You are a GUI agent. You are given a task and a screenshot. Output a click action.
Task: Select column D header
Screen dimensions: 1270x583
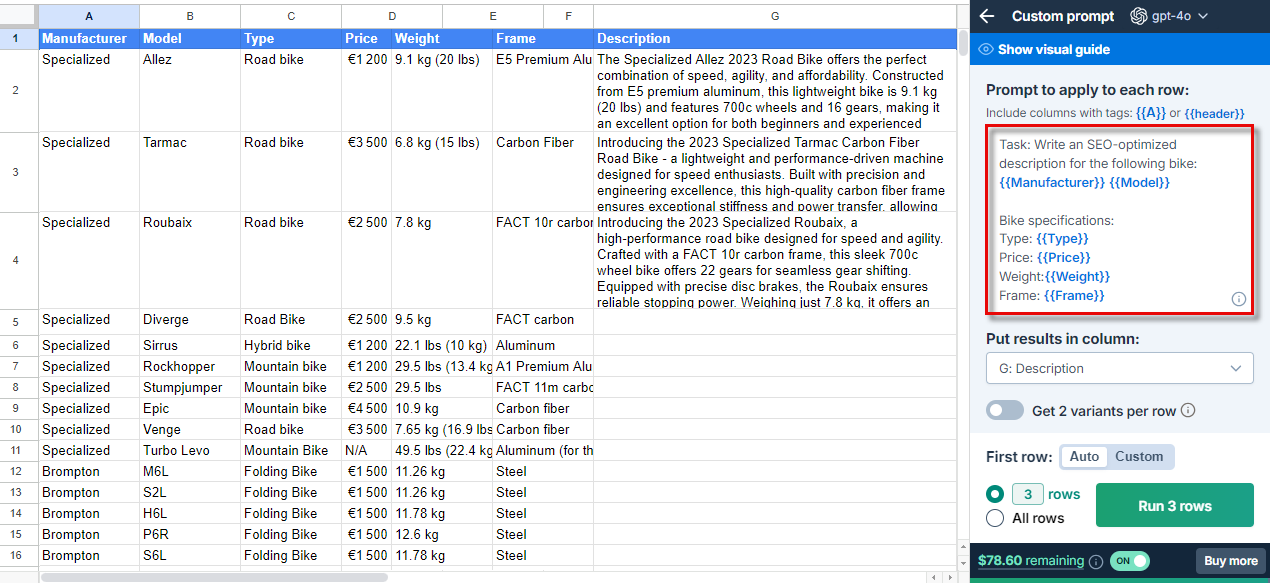[392, 16]
